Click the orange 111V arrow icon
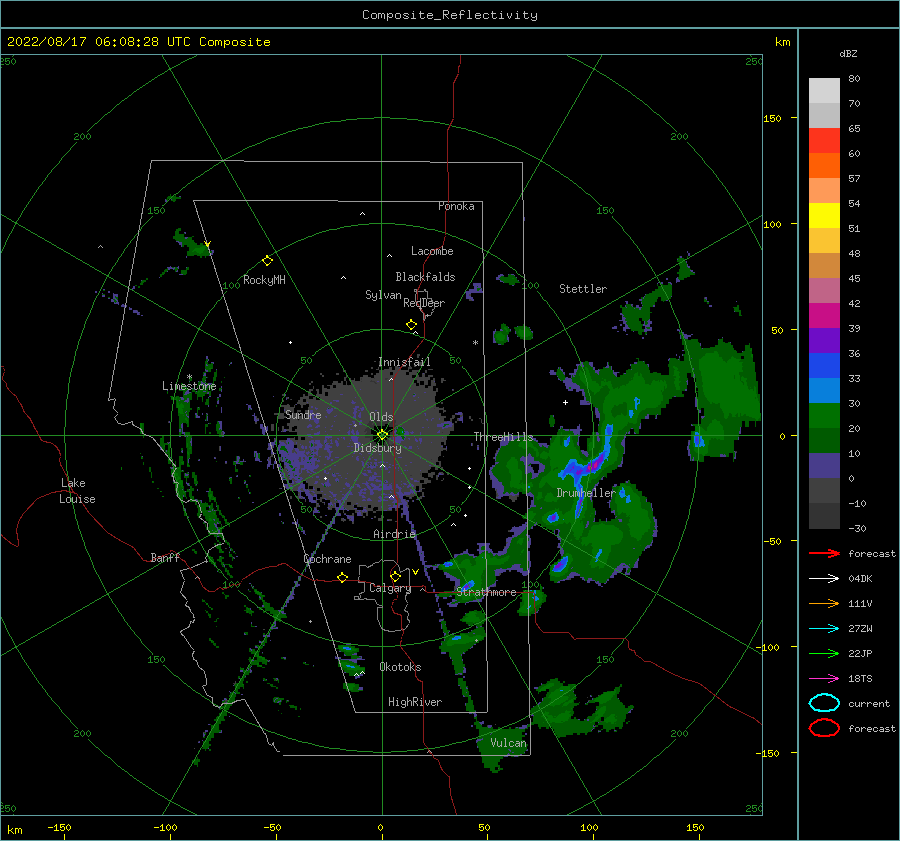The width and height of the screenshot is (900, 841). click(x=824, y=603)
